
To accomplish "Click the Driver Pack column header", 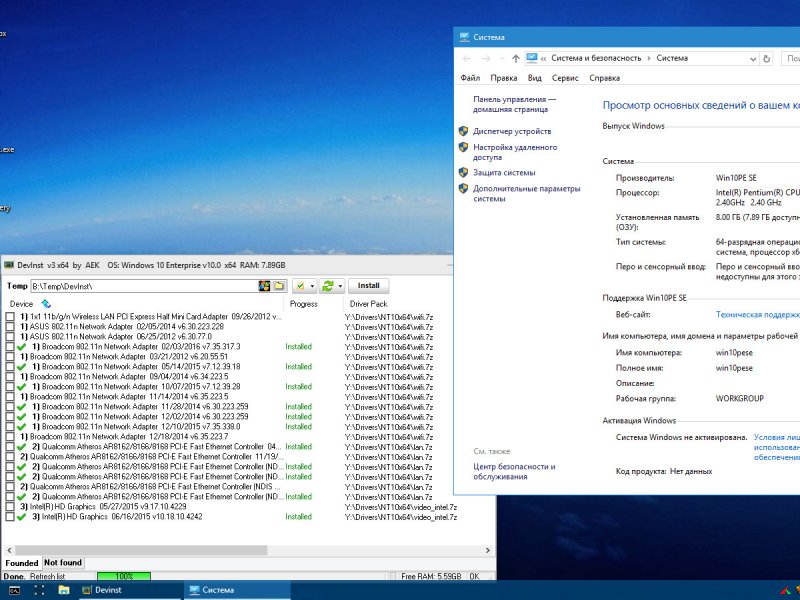I will click(x=368, y=304).
